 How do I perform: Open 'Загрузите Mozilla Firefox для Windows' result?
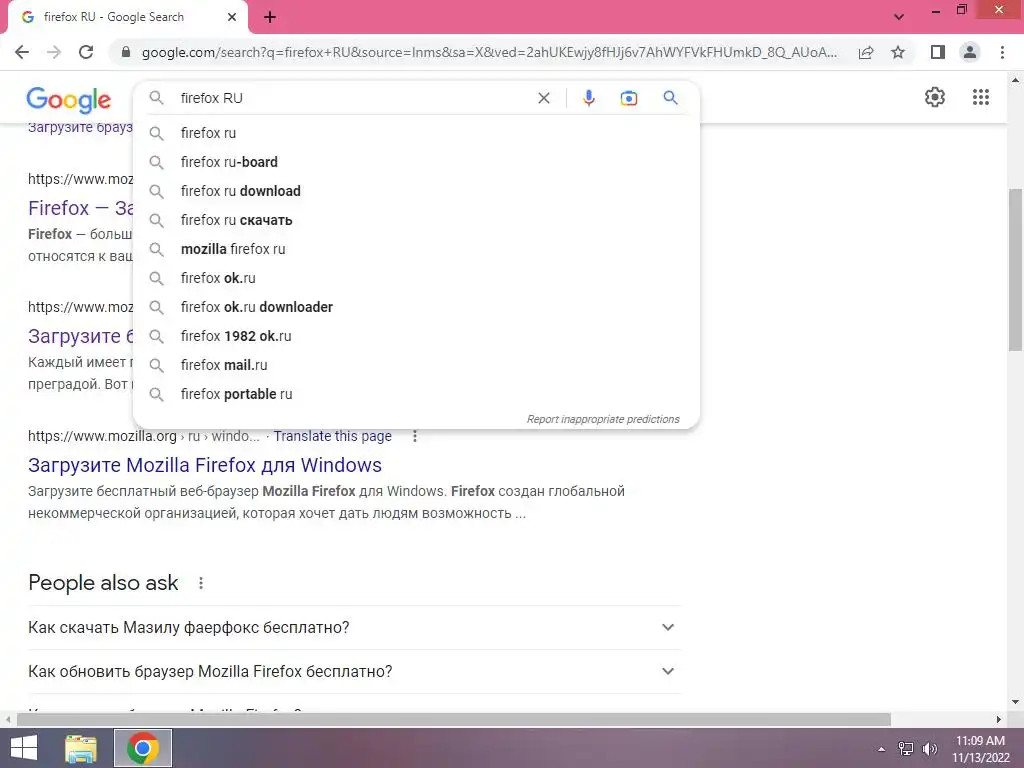coord(205,465)
